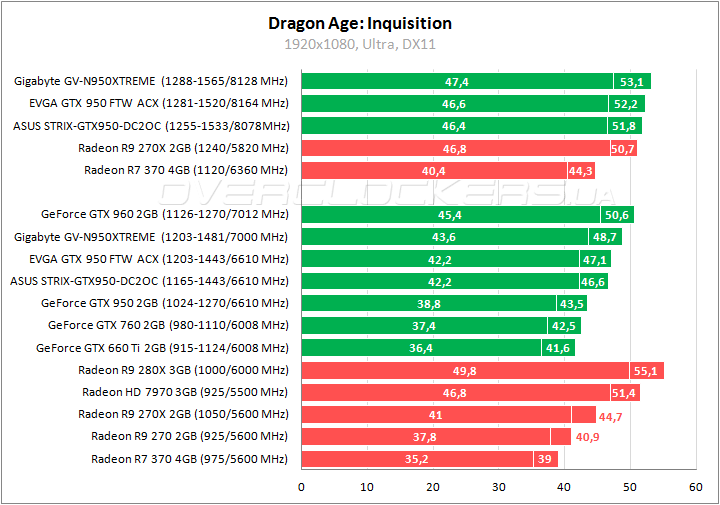Click the 35,2 value in the bottom bar
This screenshot has width=720, height=505.
[x=417, y=459]
